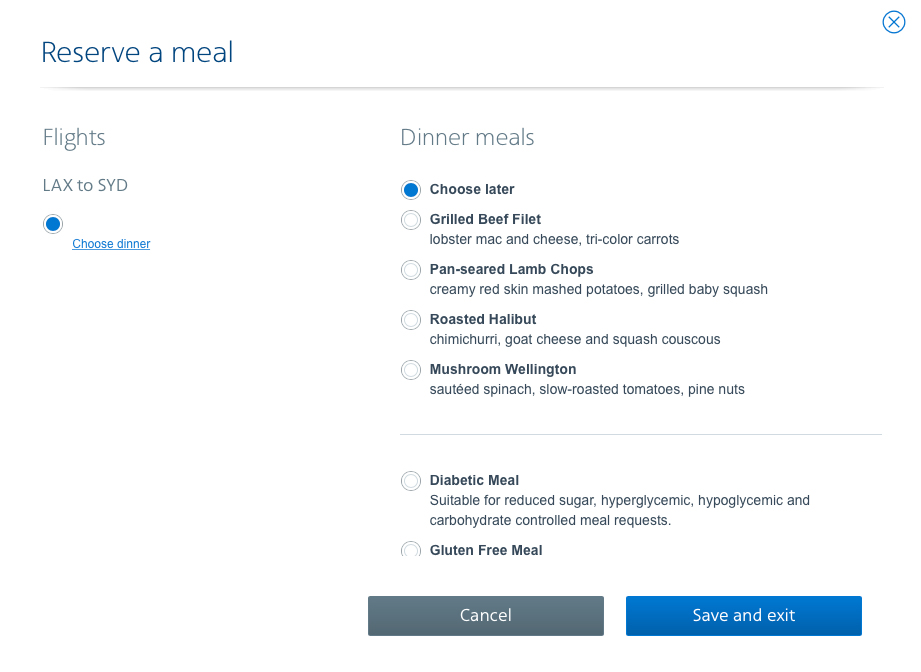Click the Grilled Beef Filet label text
This screenshot has height=672, width=921.
485,219
